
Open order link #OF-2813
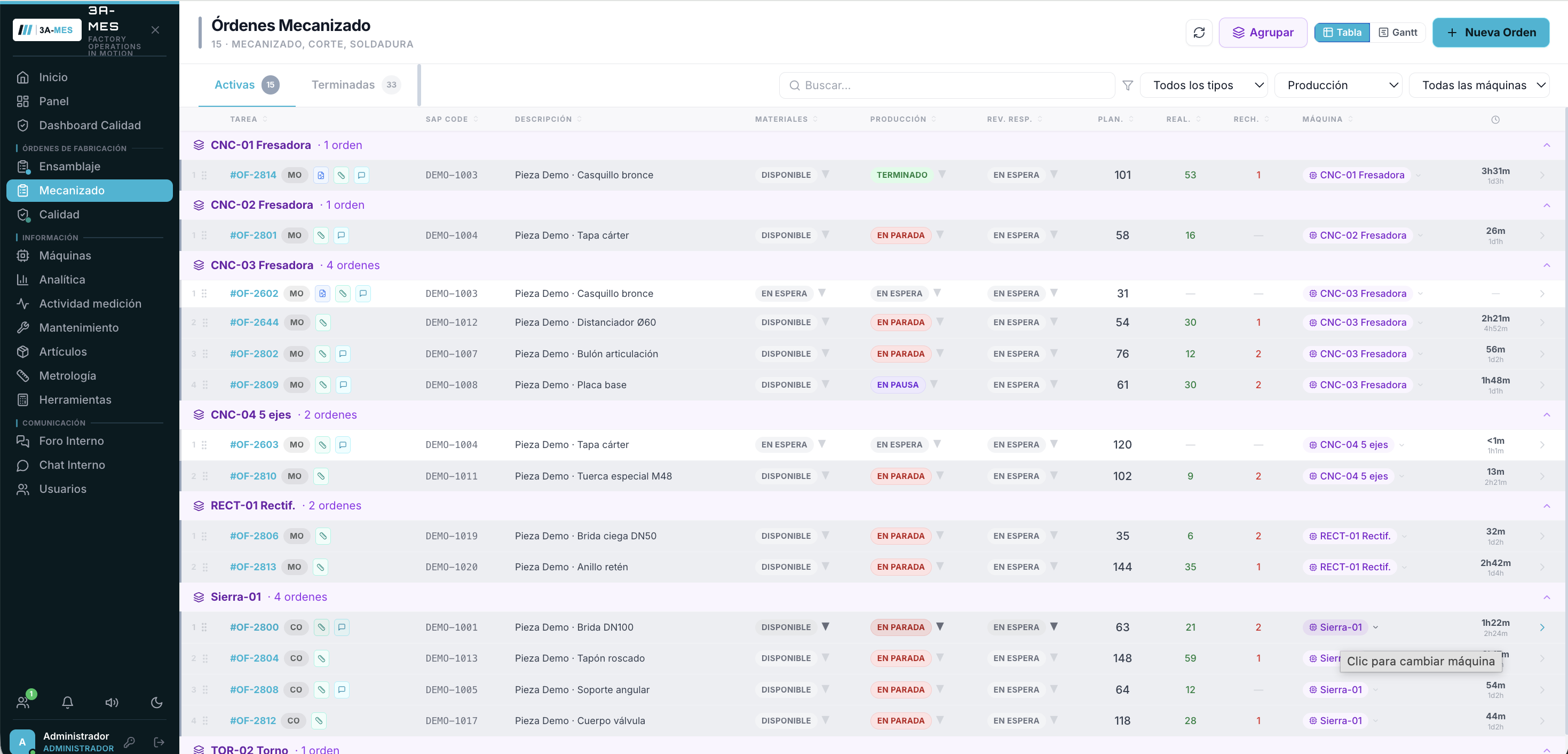click(252, 567)
